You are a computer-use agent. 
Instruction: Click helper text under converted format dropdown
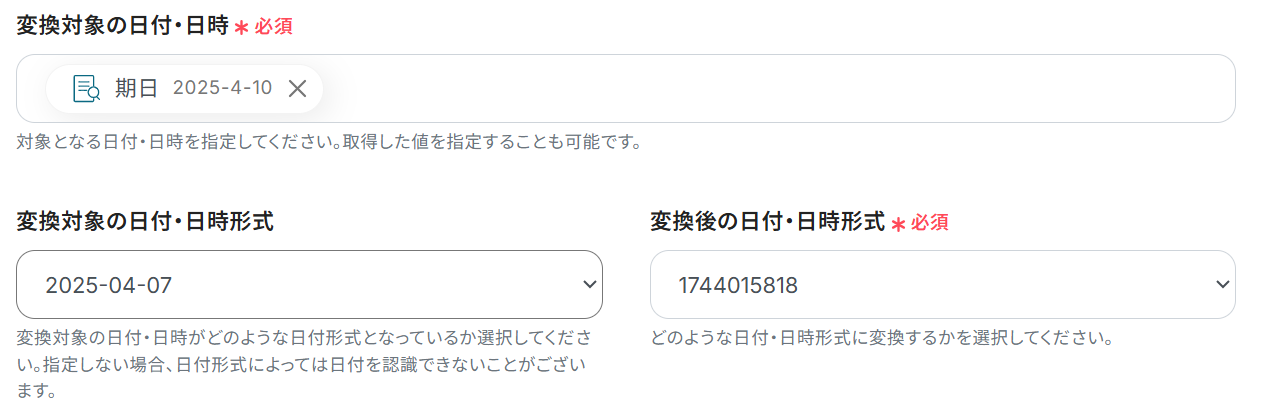pos(882,337)
